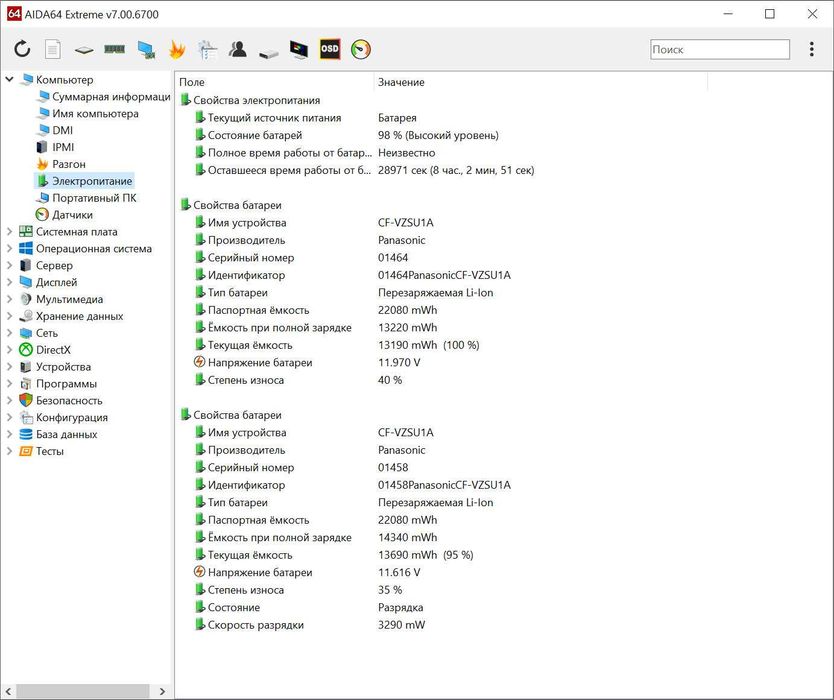
Task: Expand the Хранение данных tree node
Action: pos(9,316)
